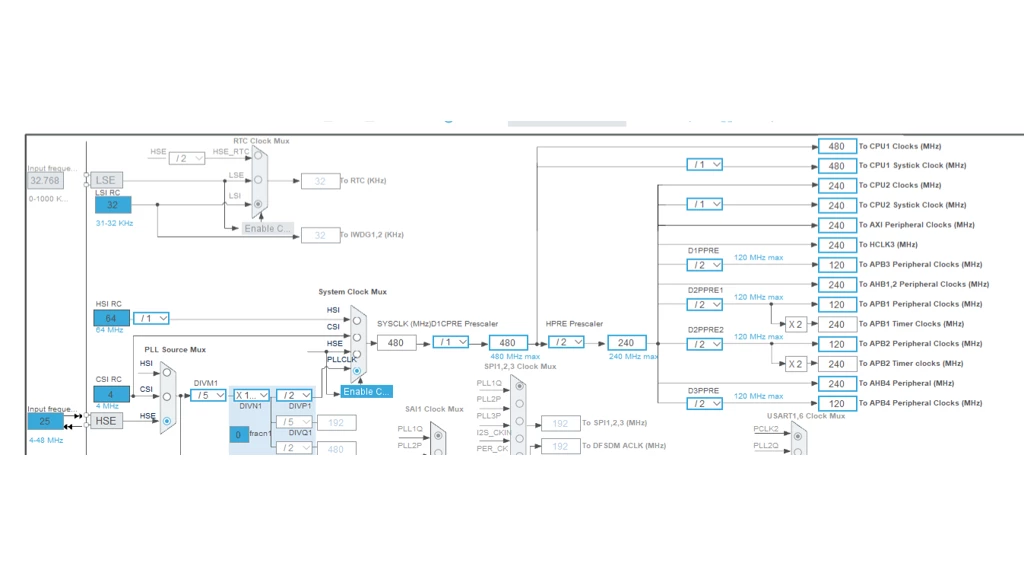Click the To APB3 Peripheral Clocks 120 value
This screenshot has height=576, width=1024.
click(x=837, y=265)
